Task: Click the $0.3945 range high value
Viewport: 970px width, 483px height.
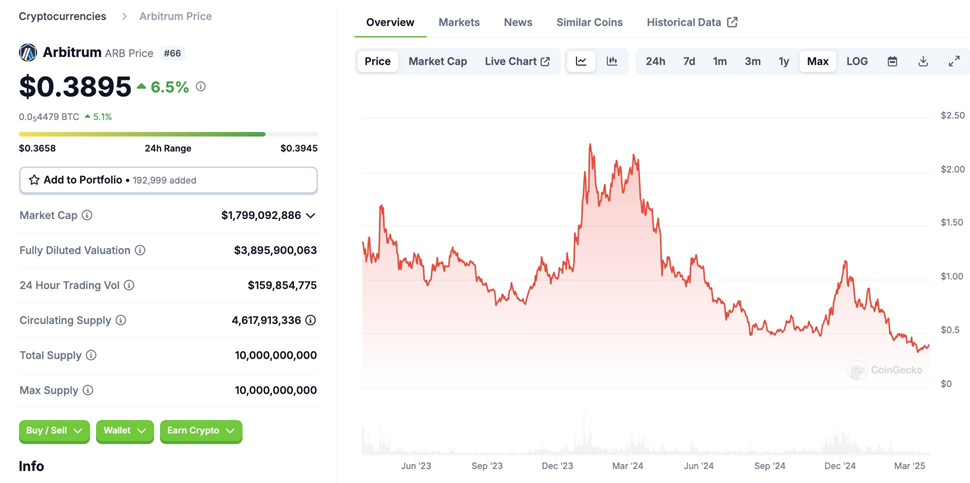Action: [299, 148]
